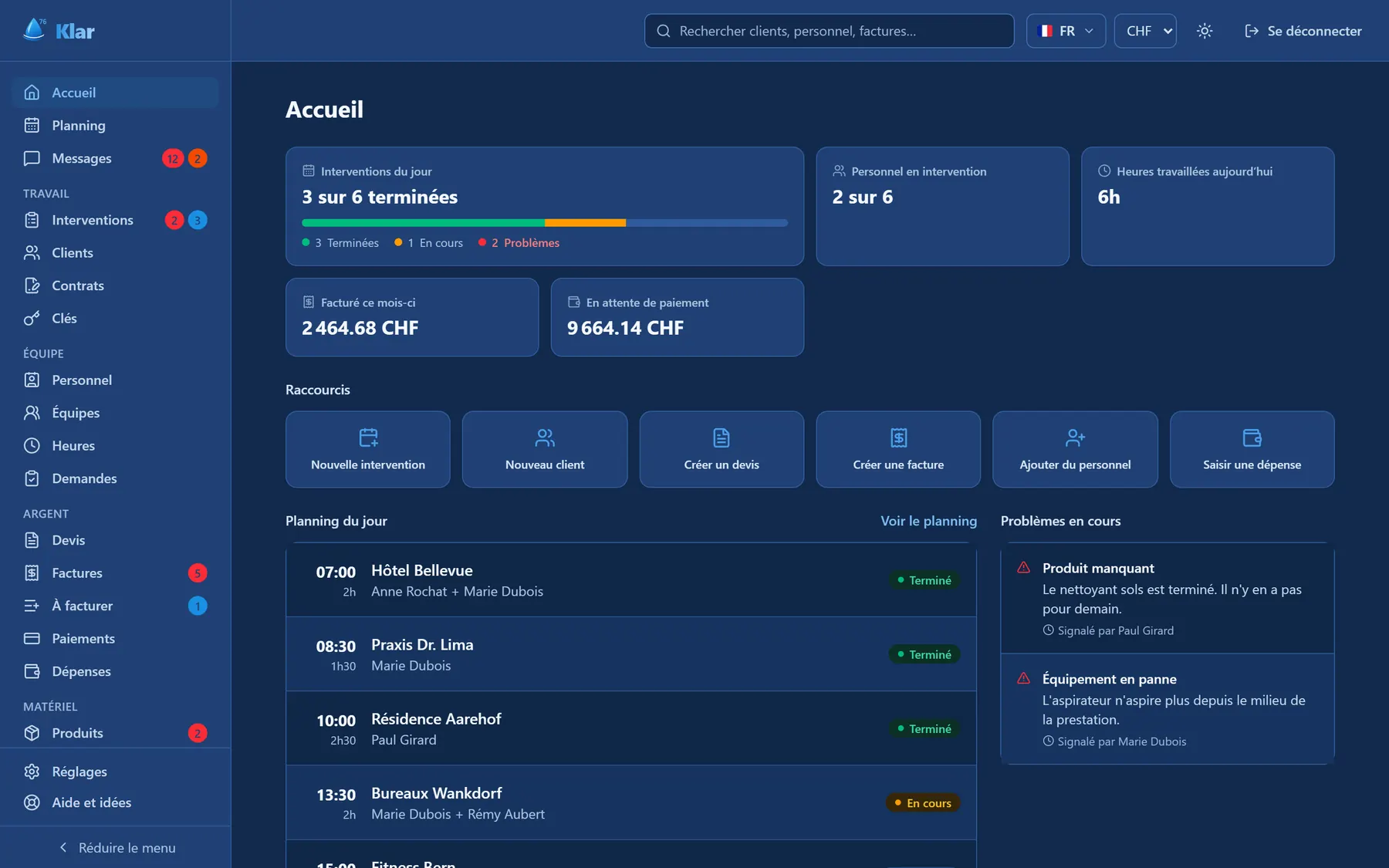Click the Facturé ce mois-ci icon
1389x868 pixels.
[309, 302]
